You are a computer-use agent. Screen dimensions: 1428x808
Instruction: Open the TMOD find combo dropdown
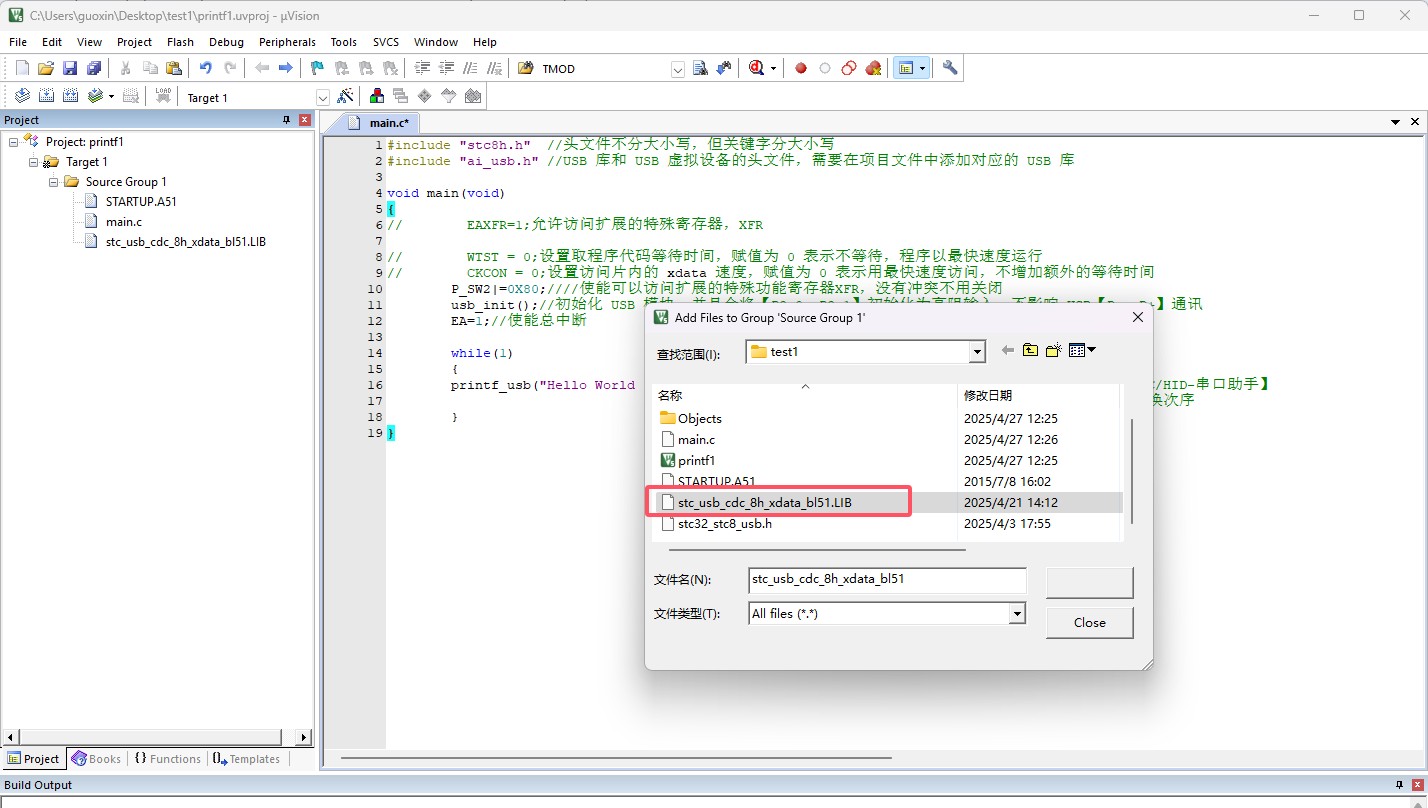tap(678, 69)
